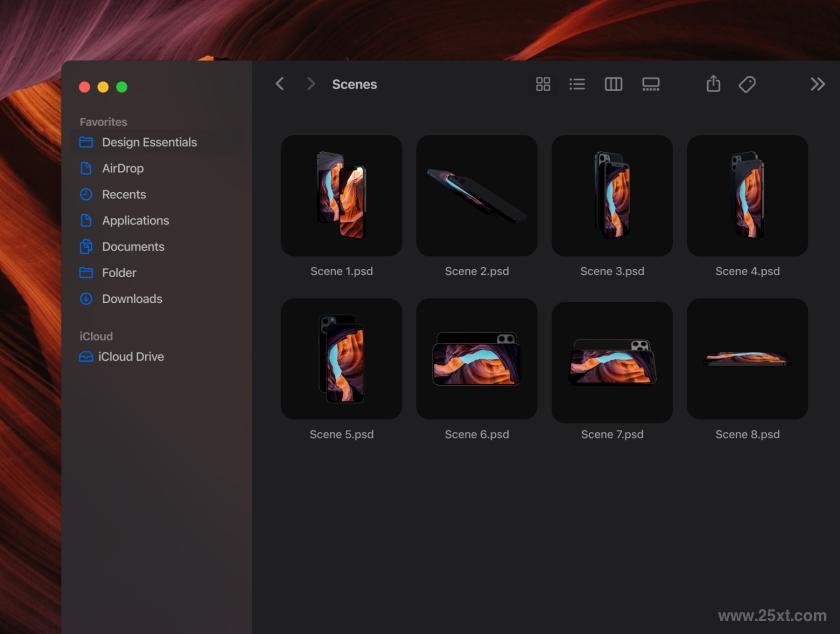Viewport: 840px width, 634px height.
Task: Switch to icon grid view
Action: [x=543, y=84]
